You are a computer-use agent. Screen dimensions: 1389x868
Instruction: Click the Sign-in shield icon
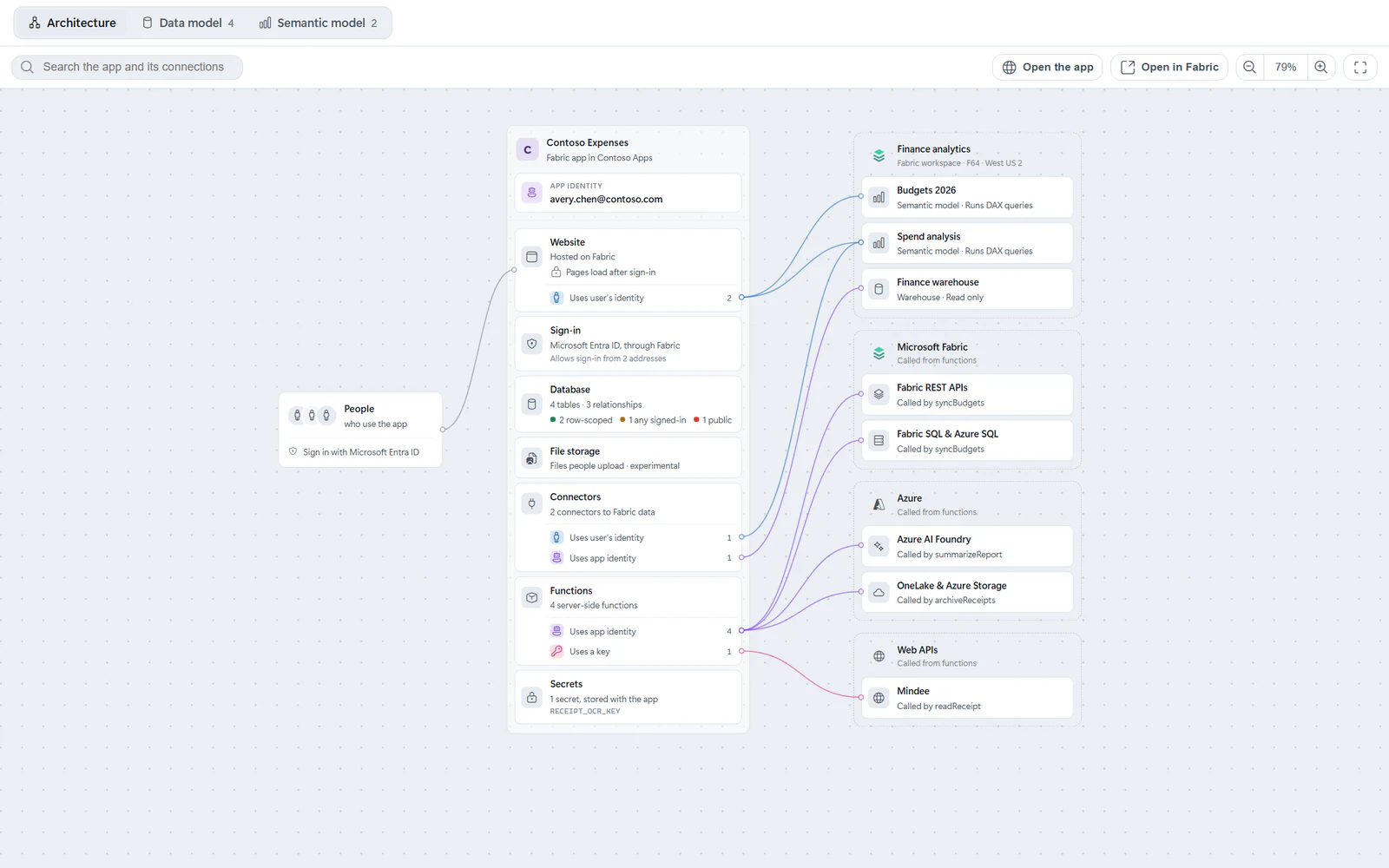click(x=532, y=344)
